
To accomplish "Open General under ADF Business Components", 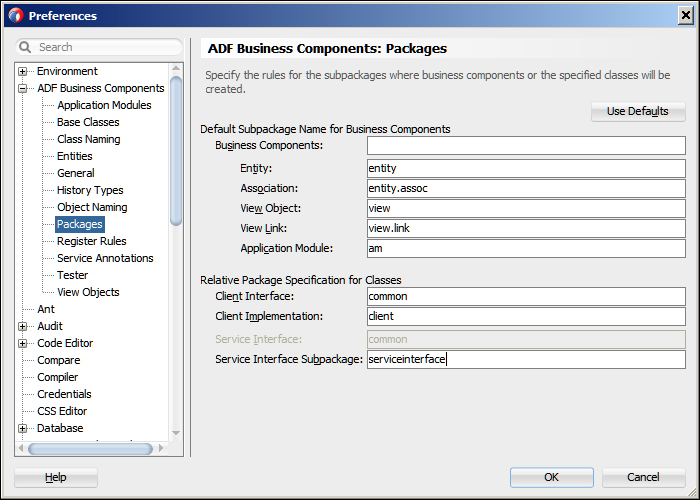I will pyautogui.click(x=75, y=173).
